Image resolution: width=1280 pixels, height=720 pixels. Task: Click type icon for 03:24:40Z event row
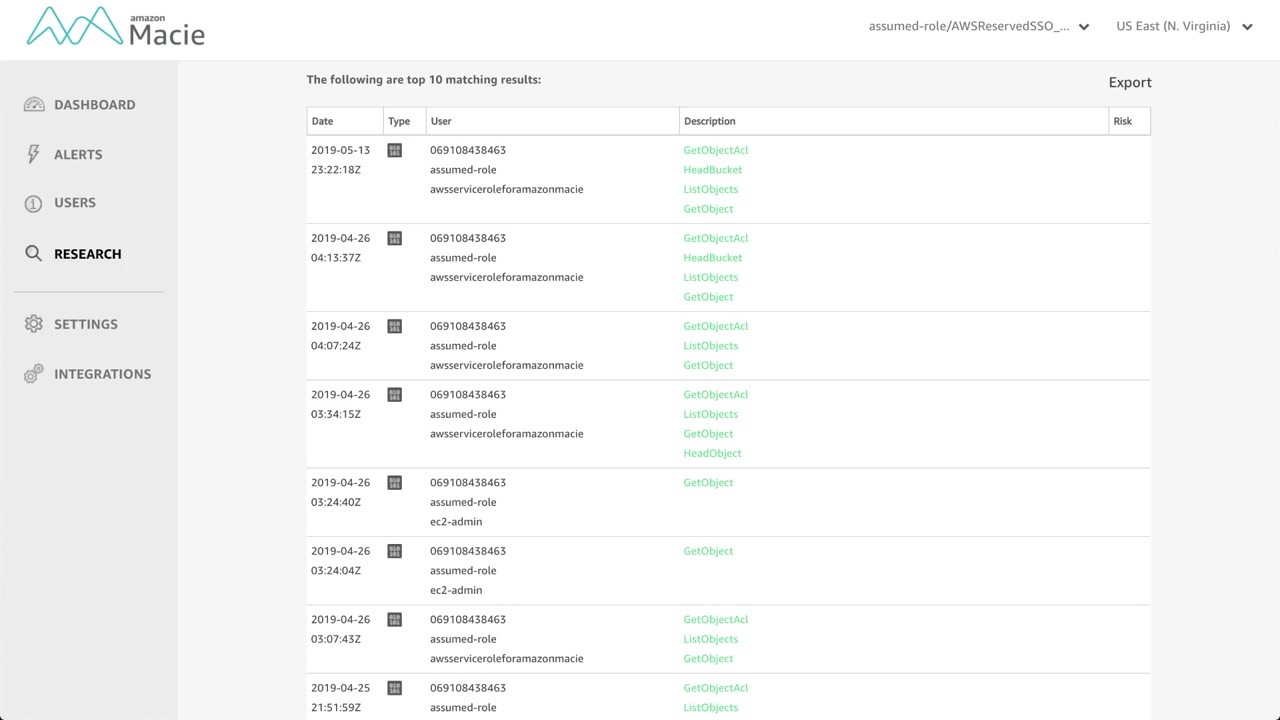click(x=394, y=483)
